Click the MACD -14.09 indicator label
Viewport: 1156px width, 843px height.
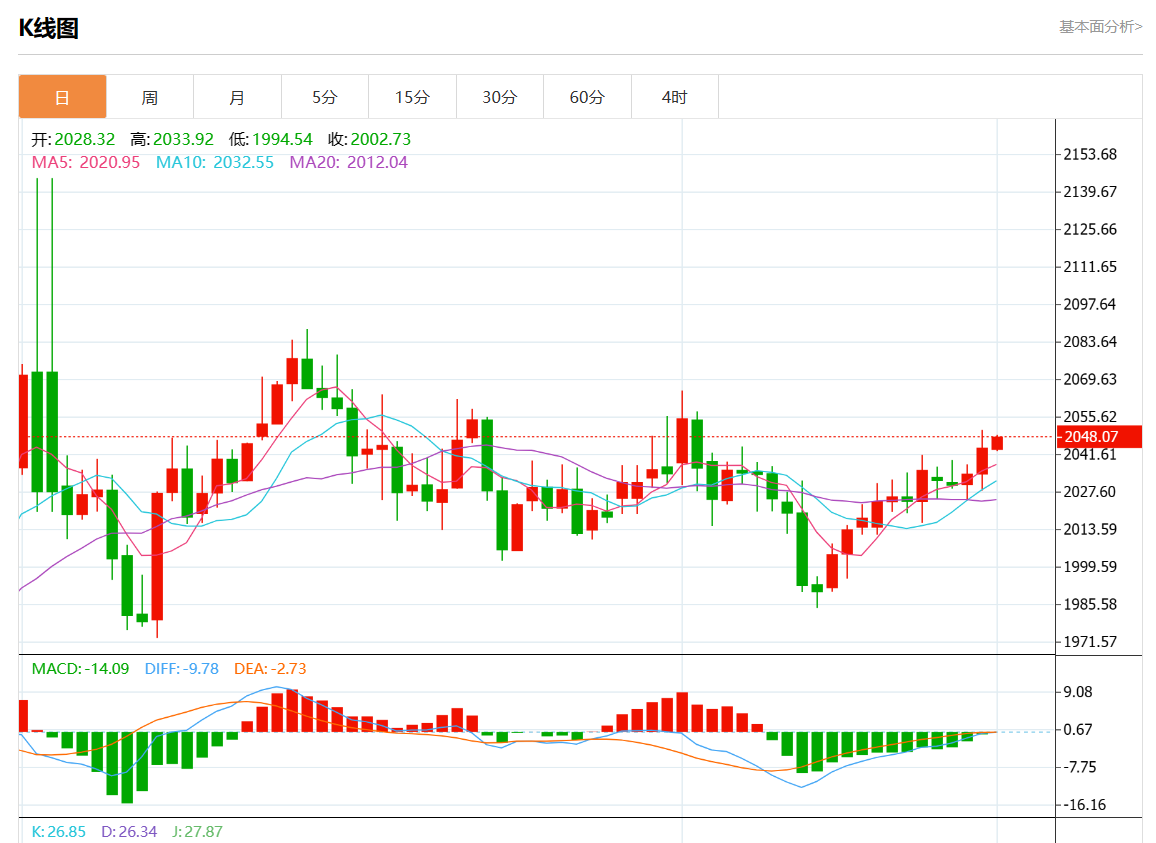80,668
